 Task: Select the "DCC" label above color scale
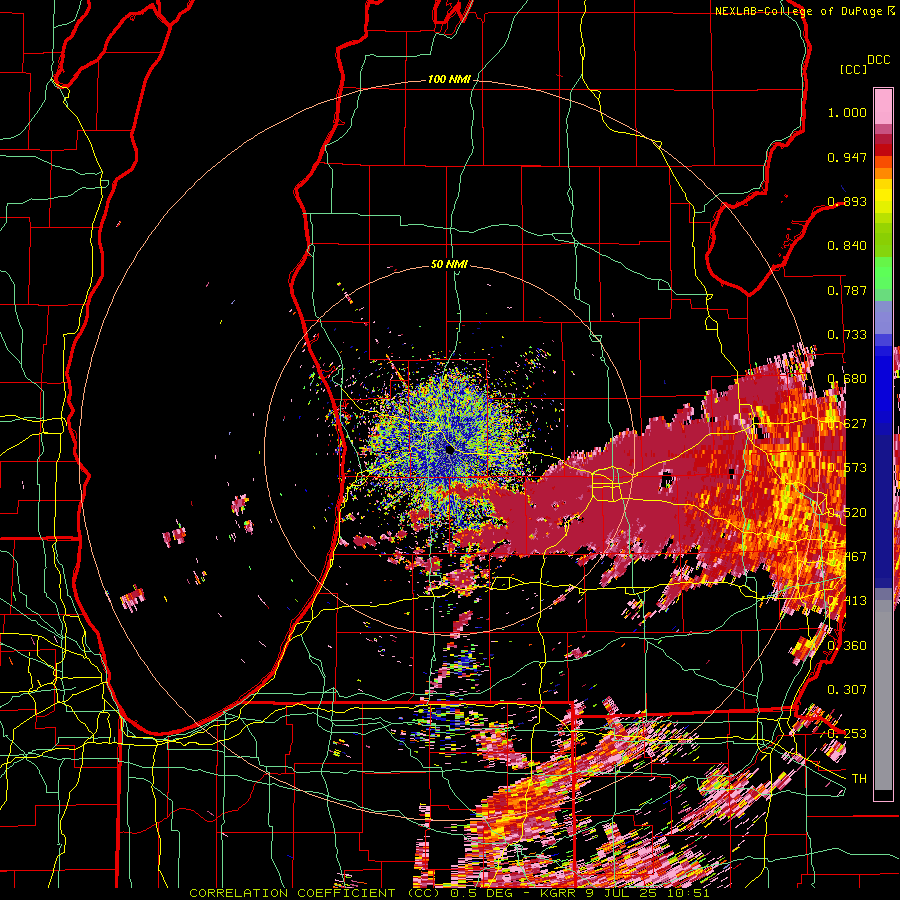coord(878,60)
